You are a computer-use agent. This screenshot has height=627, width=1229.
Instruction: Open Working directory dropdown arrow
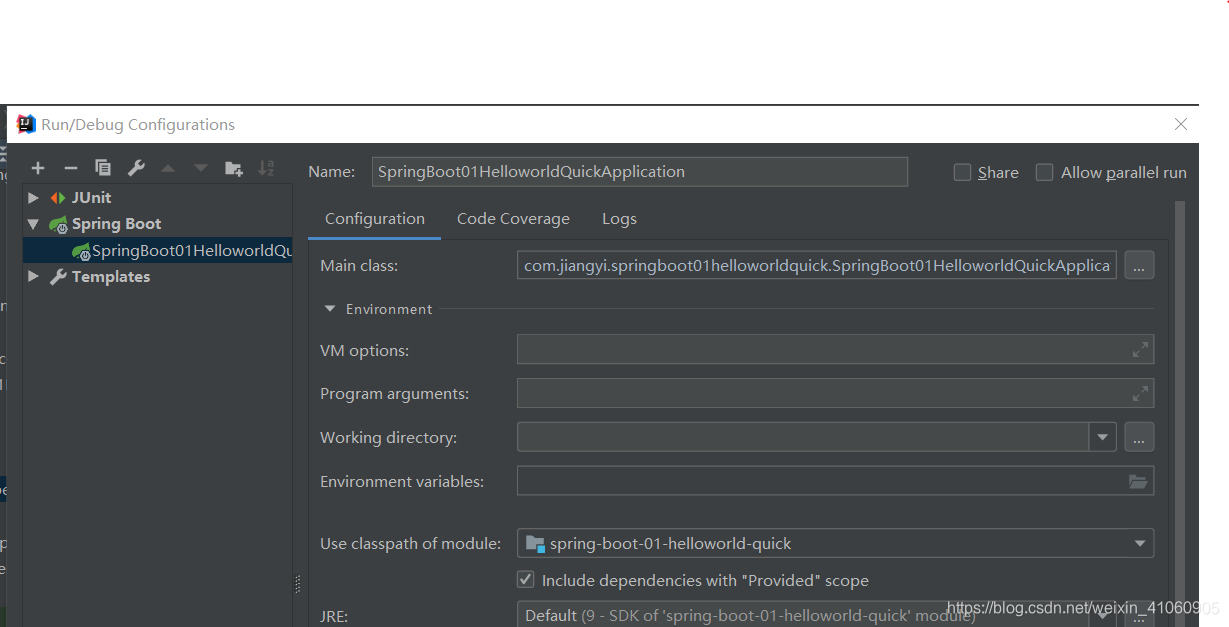1103,437
